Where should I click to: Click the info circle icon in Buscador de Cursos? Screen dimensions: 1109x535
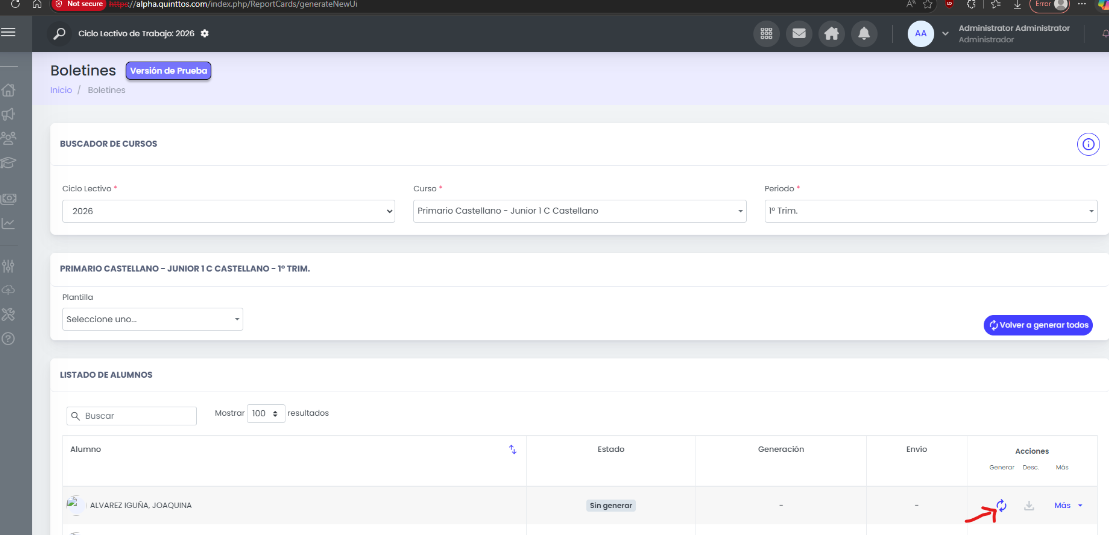(1088, 144)
